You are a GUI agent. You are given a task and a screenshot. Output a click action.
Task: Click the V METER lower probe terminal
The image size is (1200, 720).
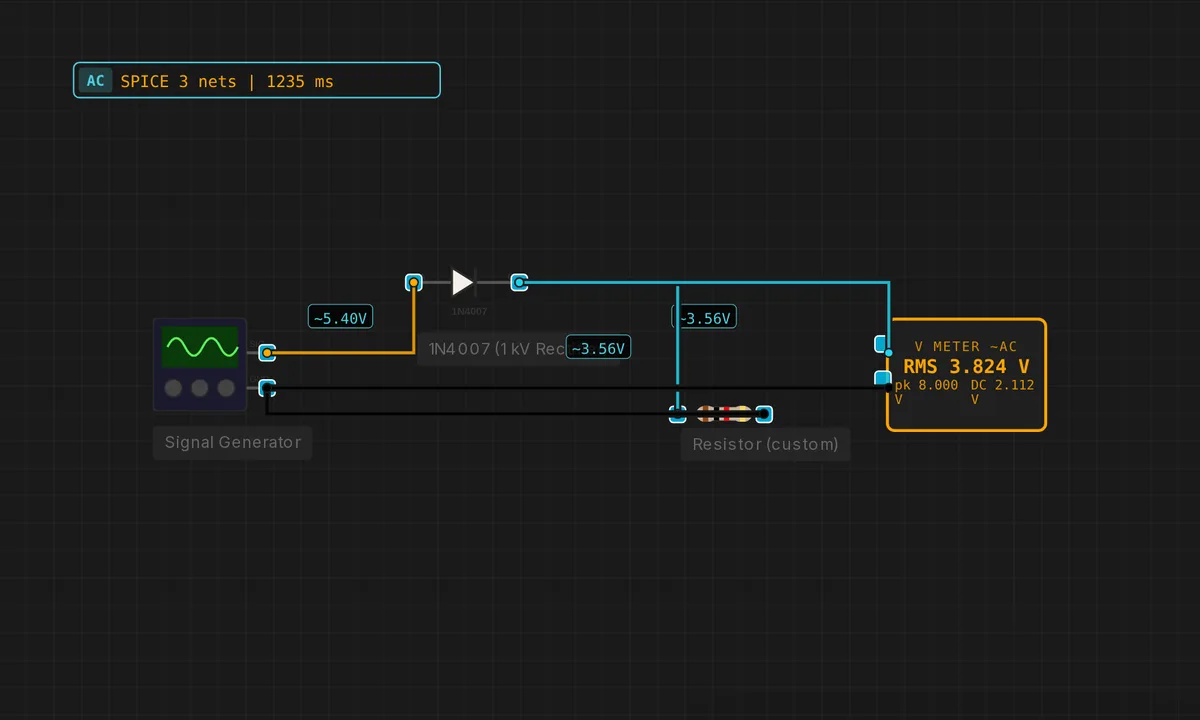coord(882,379)
